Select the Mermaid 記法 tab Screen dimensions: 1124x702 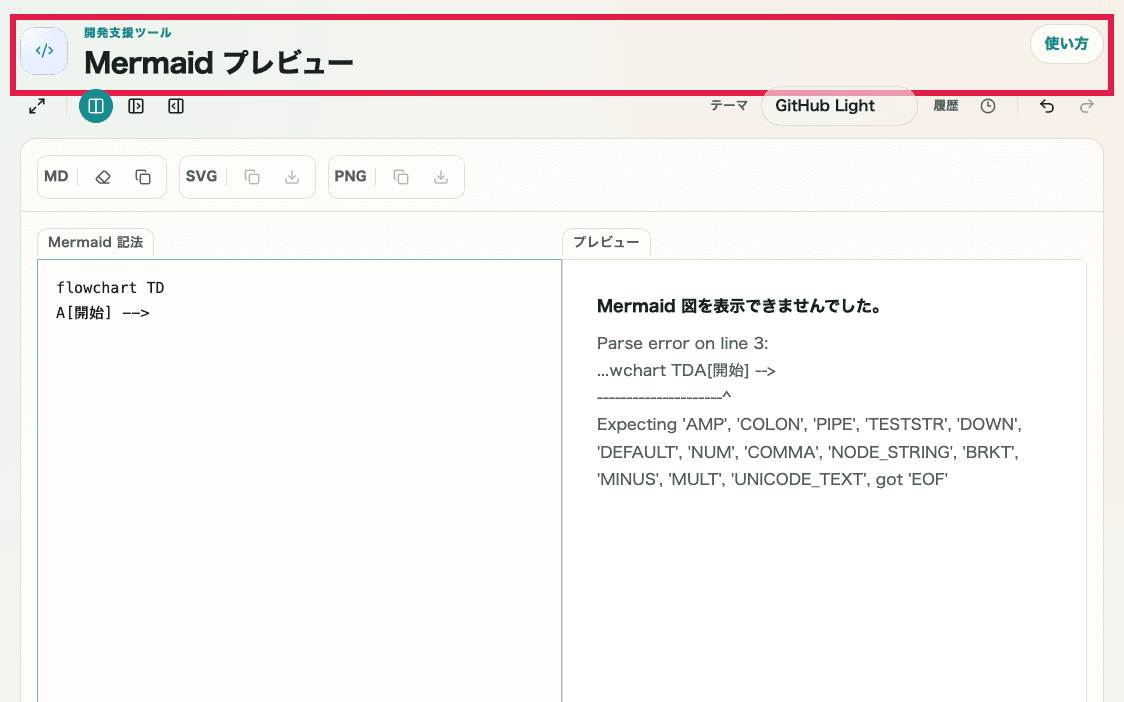pos(95,242)
